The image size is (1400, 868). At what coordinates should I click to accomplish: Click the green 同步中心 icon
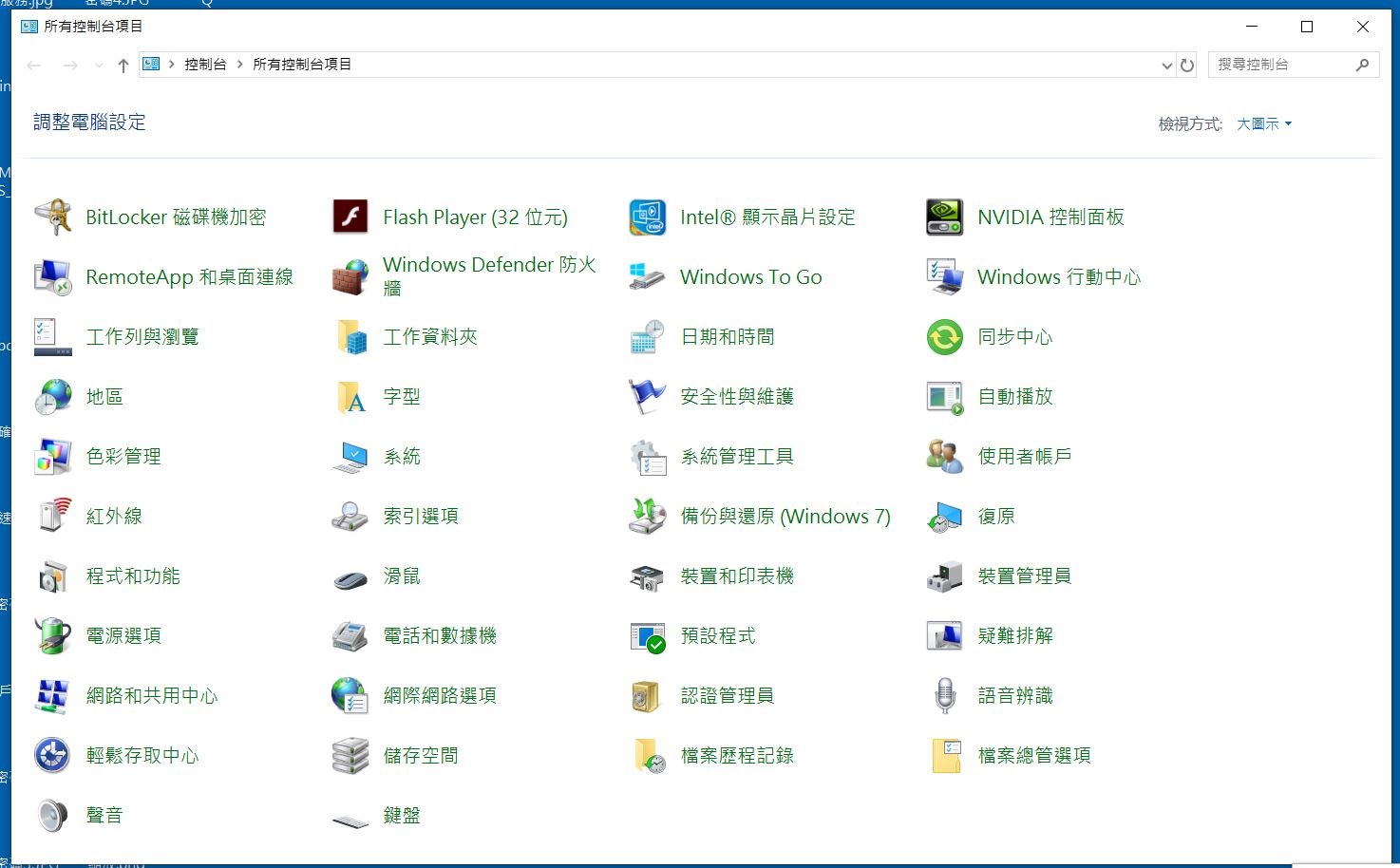click(944, 336)
